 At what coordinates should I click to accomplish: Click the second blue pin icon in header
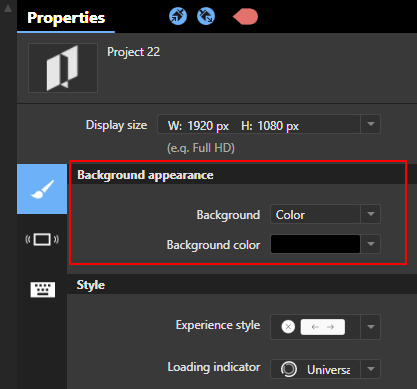click(206, 16)
